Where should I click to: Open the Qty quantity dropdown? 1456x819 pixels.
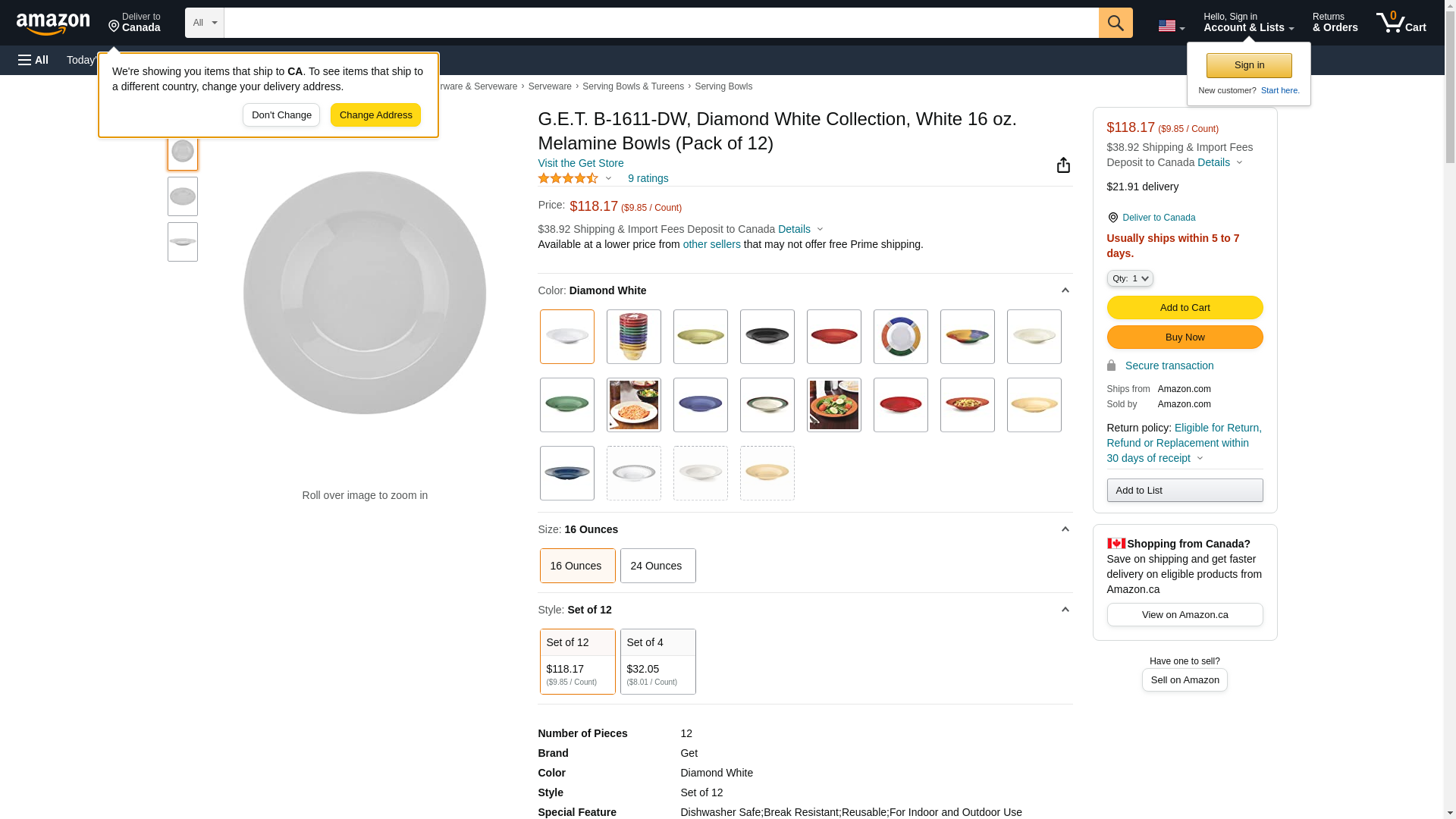[x=1129, y=279]
